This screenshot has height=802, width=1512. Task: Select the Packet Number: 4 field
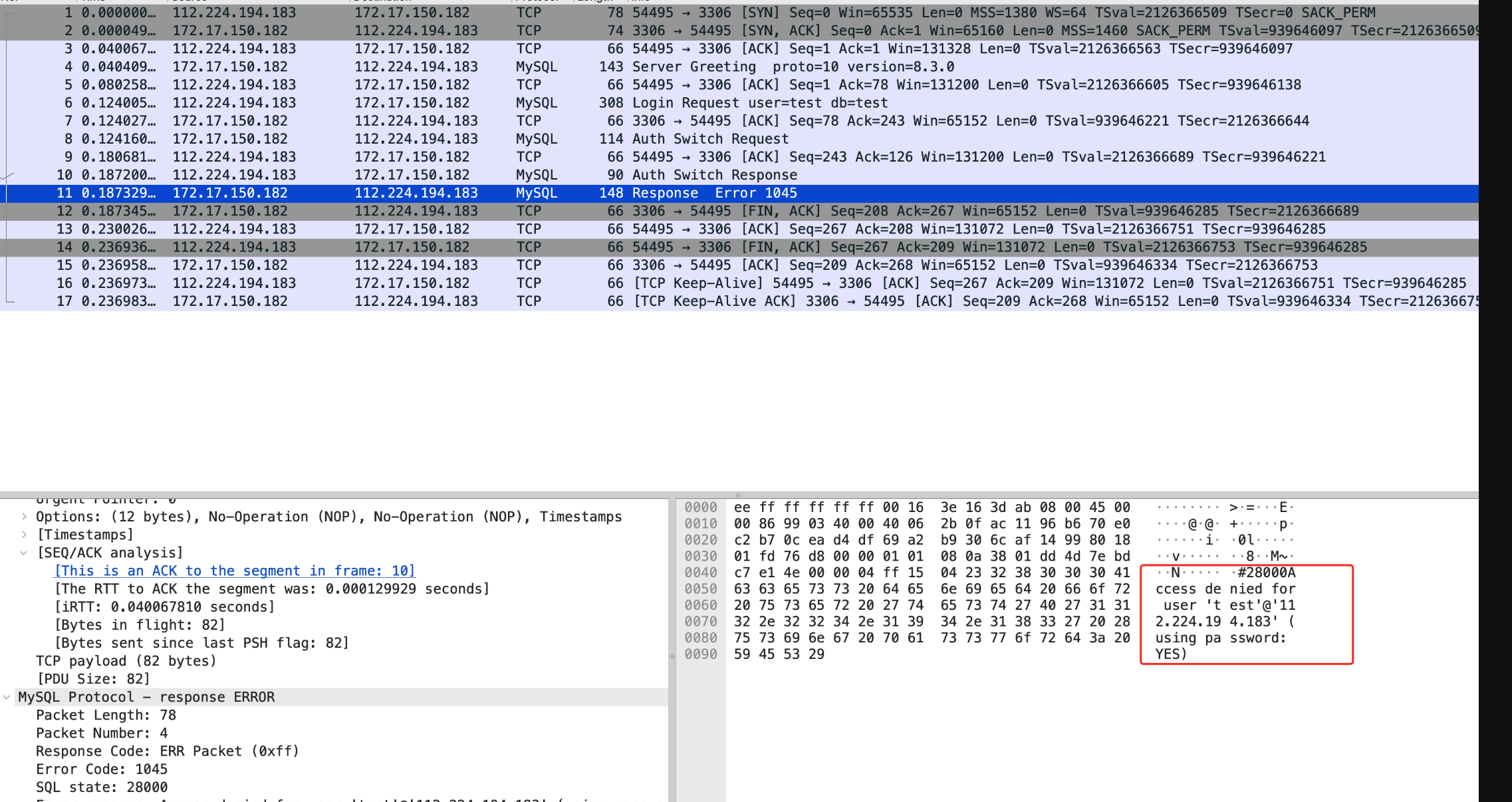[x=102, y=733]
